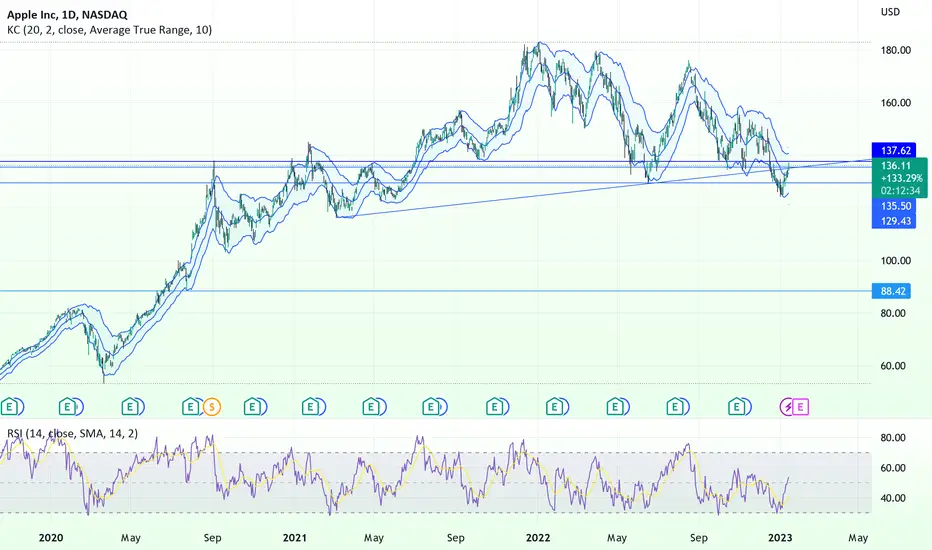The image size is (932, 550).
Task: Open the late April 2022 earnings marker
Action: pyautogui.click(x=615, y=407)
